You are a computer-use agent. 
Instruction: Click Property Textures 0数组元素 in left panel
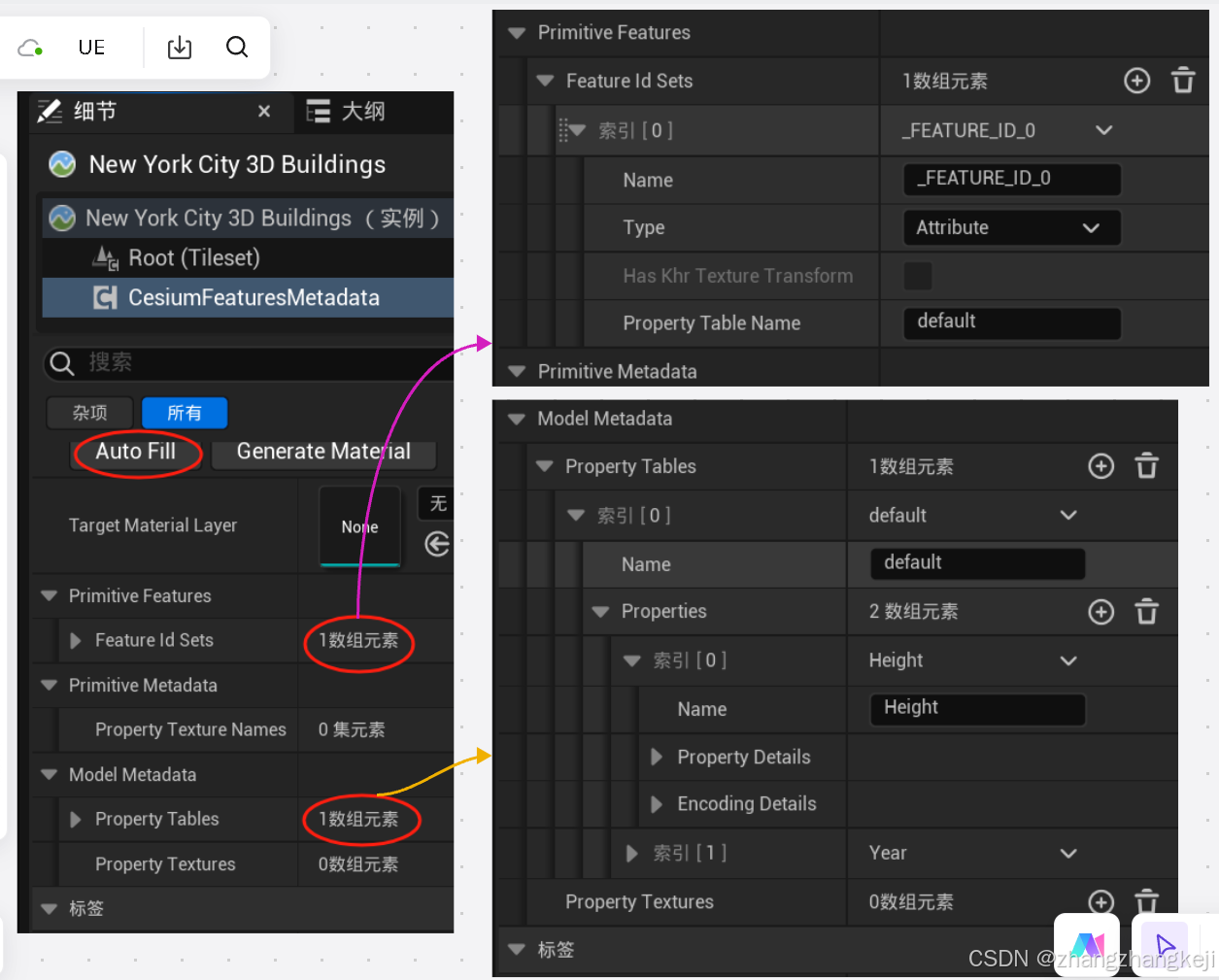point(358,864)
